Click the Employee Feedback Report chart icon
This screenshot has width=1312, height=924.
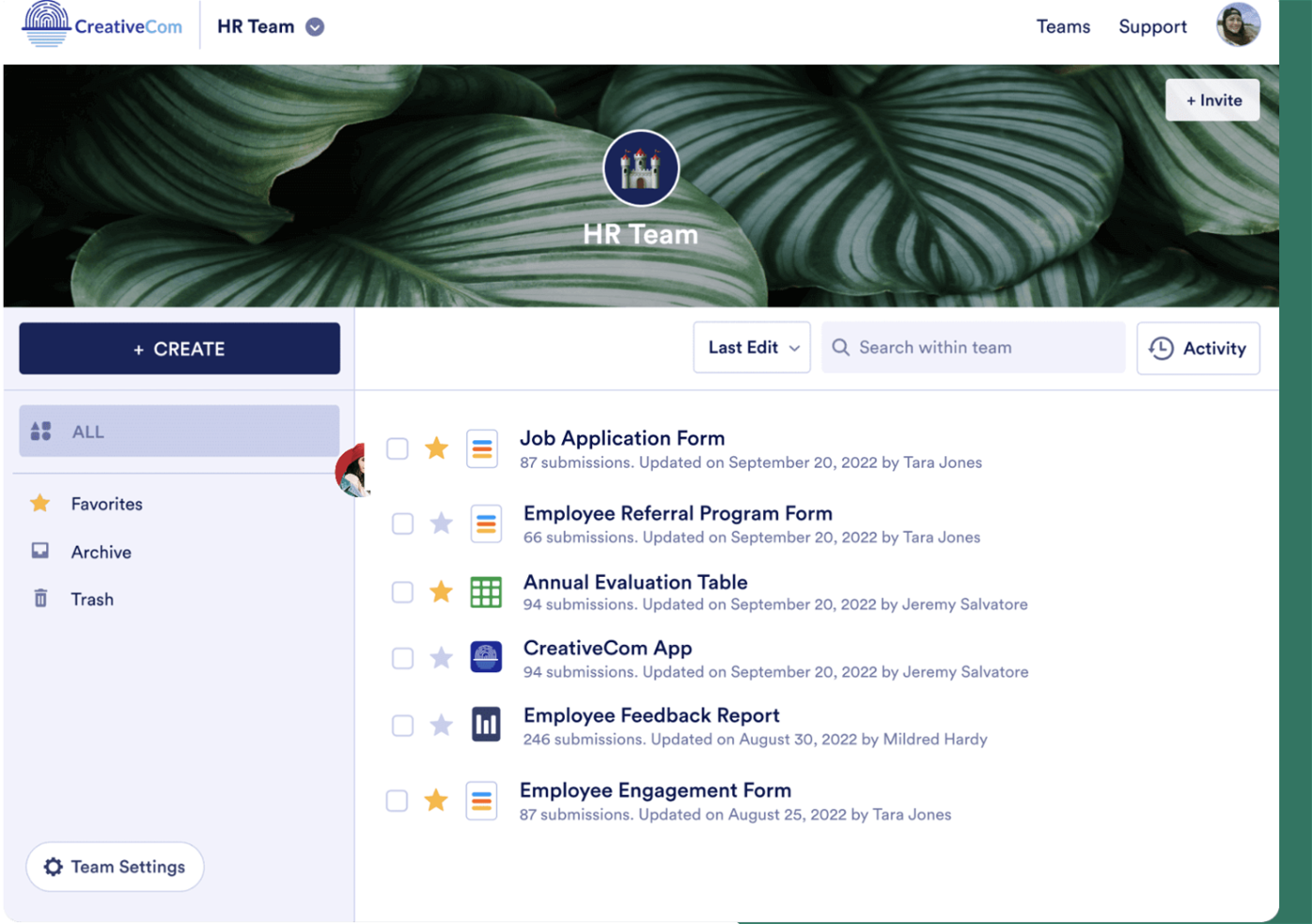click(x=486, y=724)
